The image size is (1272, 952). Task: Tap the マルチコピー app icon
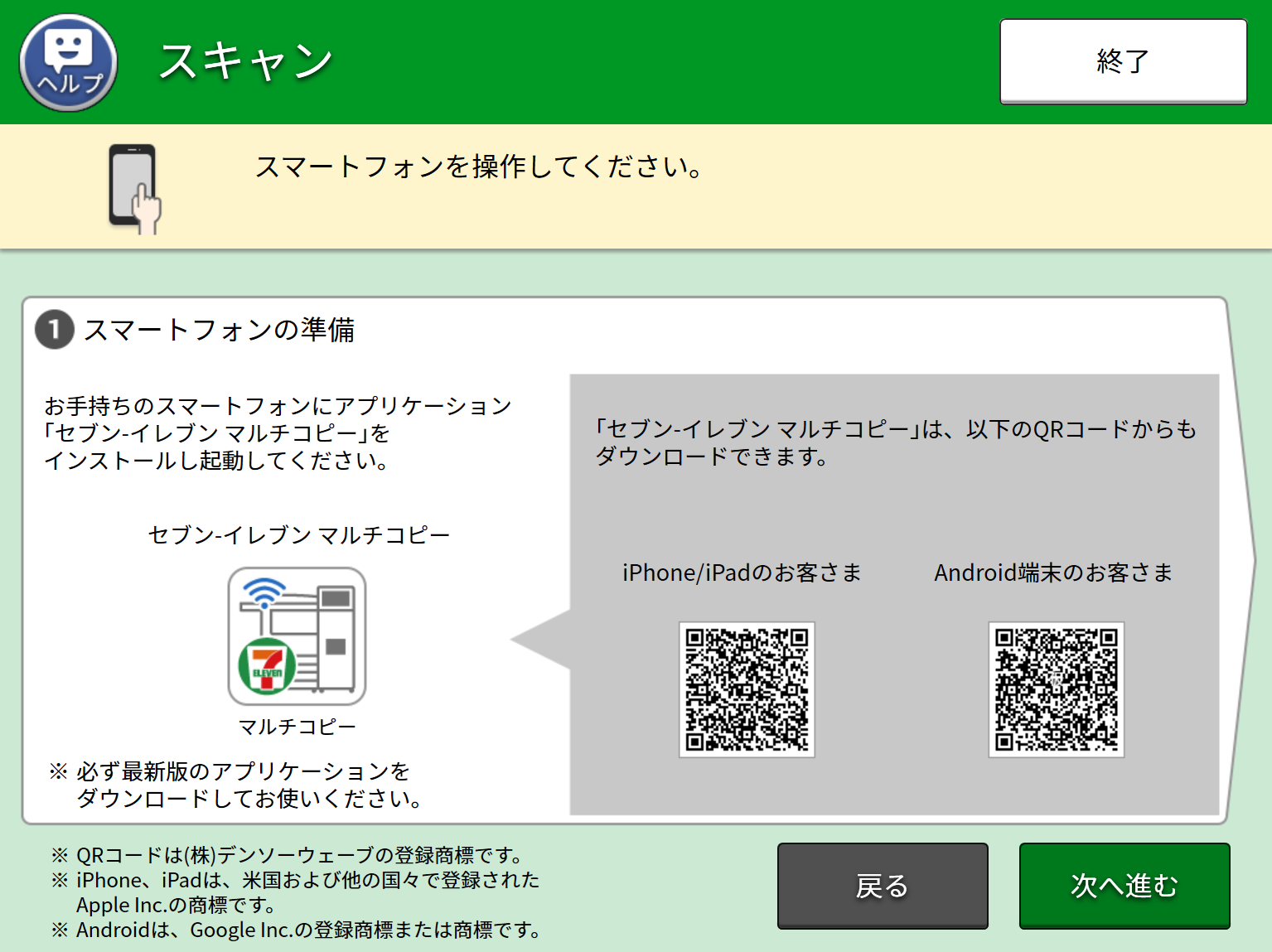(x=297, y=635)
